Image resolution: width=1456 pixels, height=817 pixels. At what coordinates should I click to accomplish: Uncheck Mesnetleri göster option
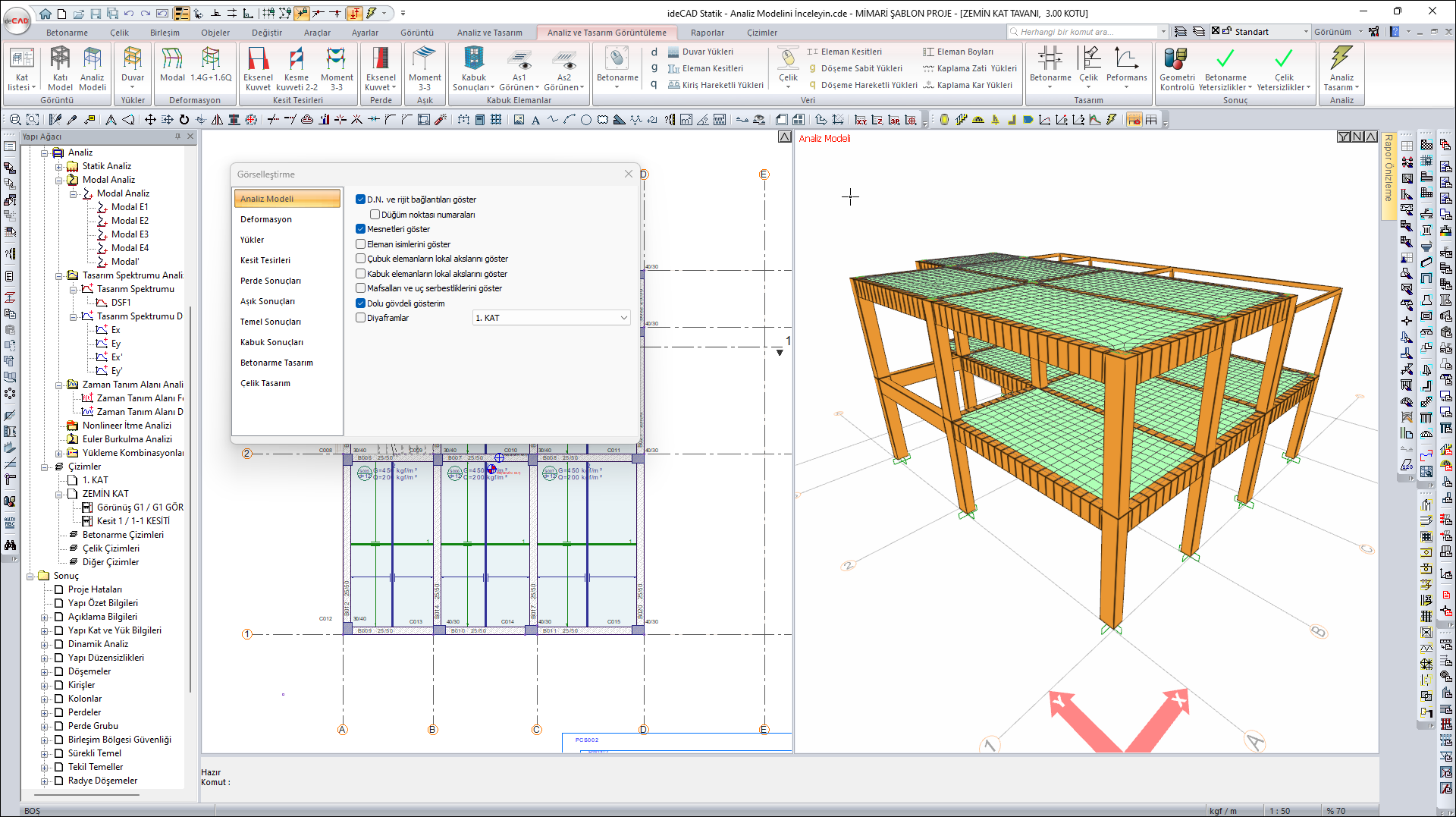click(x=361, y=229)
